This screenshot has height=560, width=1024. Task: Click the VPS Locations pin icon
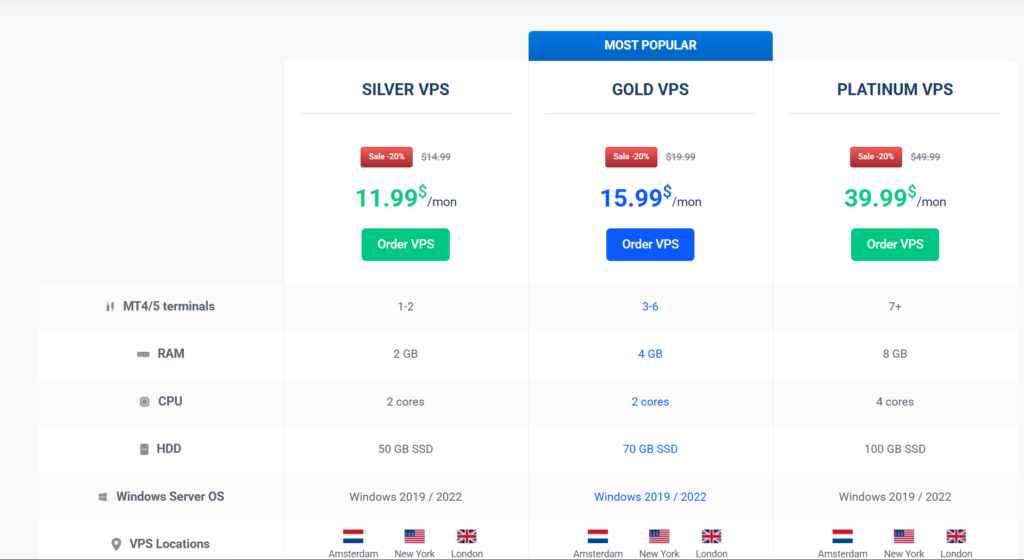(x=116, y=544)
